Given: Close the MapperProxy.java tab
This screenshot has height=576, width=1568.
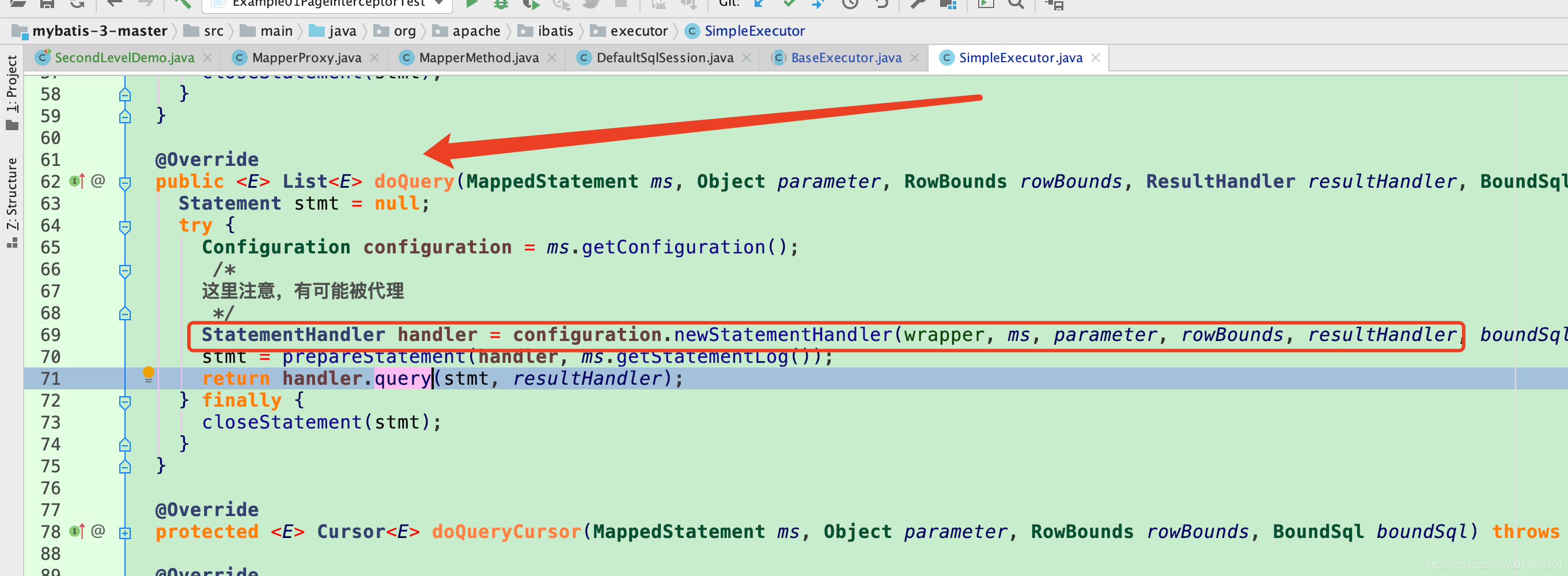Looking at the screenshot, I should (x=374, y=57).
